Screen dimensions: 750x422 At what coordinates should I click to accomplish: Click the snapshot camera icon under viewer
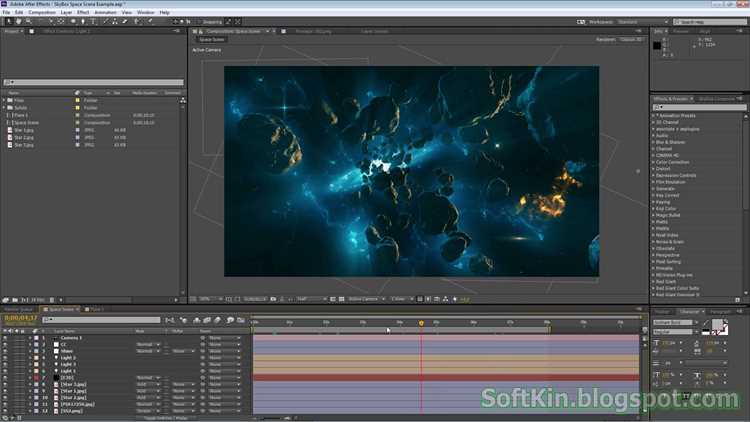(x=273, y=299)
